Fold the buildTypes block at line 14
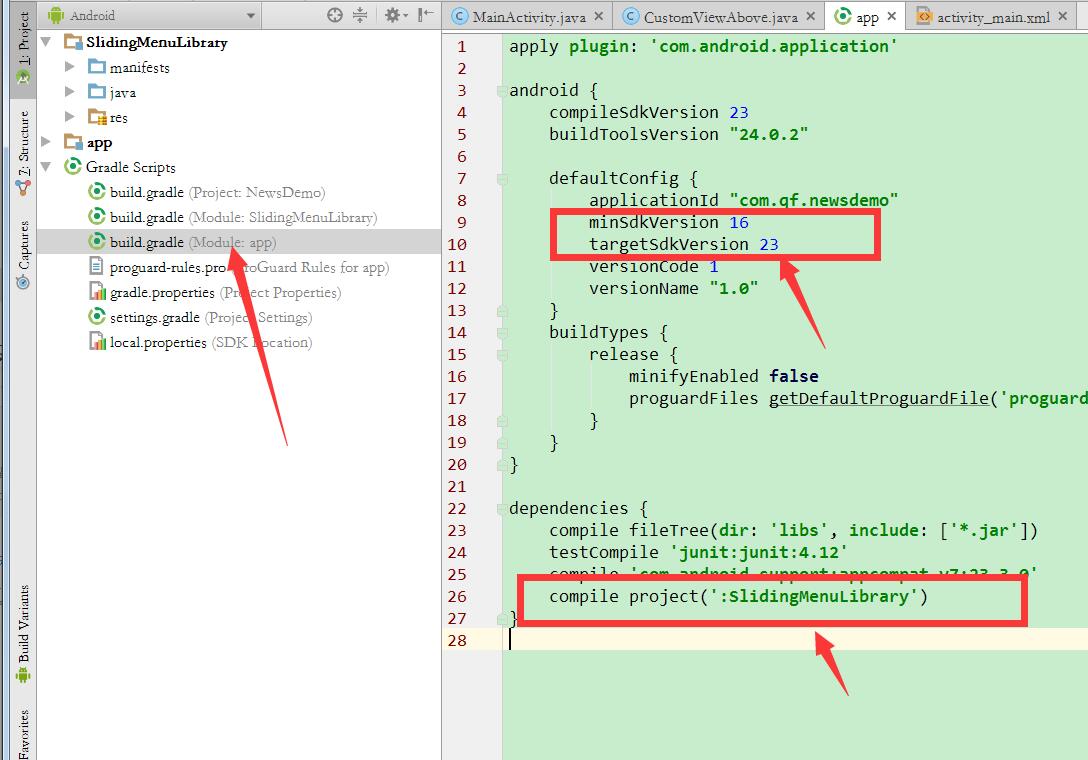The height and width of the screenshot is (760, 1088). pos(501,333)
